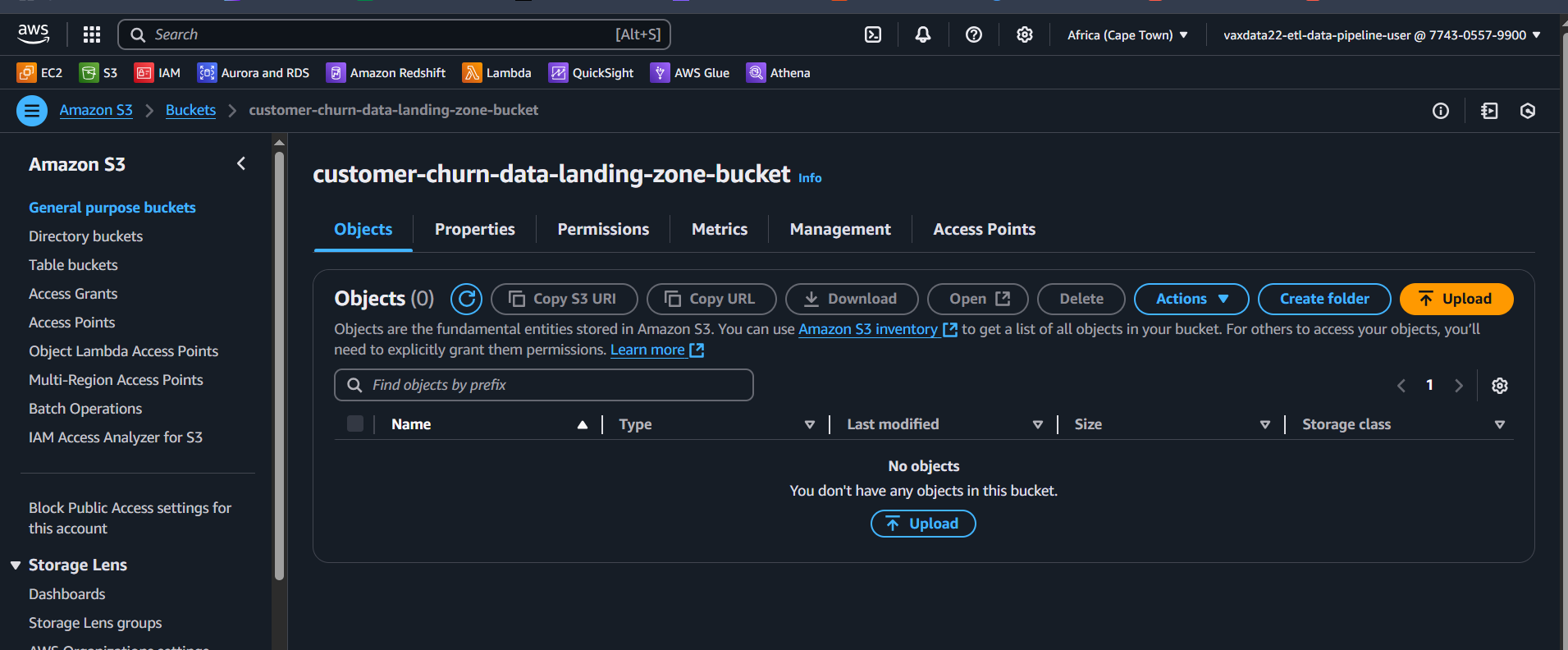The height and width of the screenshot is (650, 1568).
Task: Click the AWS logo home icon
Action: click(33, 34)
